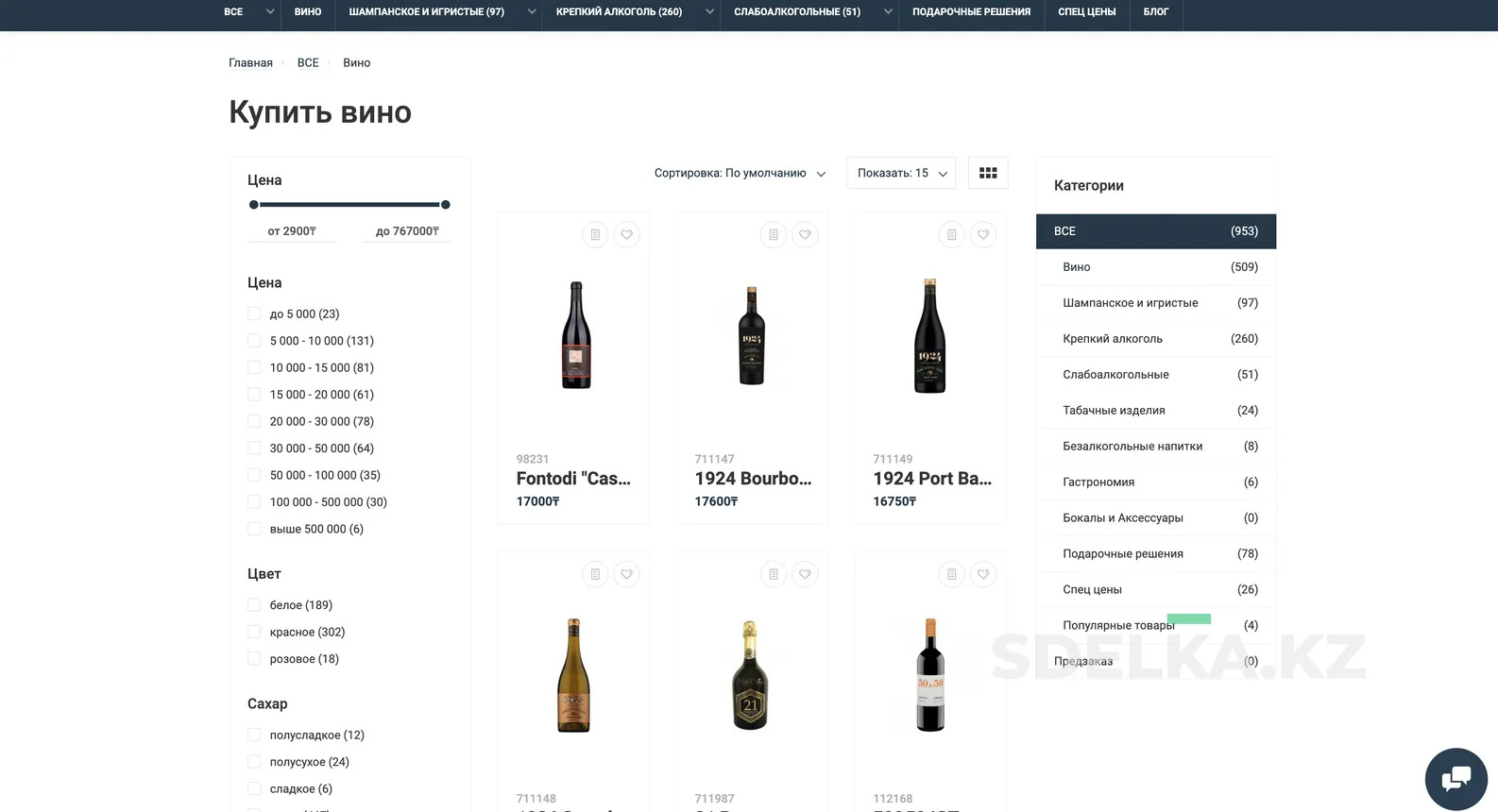Viewport: 1498px width, 812px height.
Task: Add 1924 Bourbon wine to compare list
Action: click(774, 234)
